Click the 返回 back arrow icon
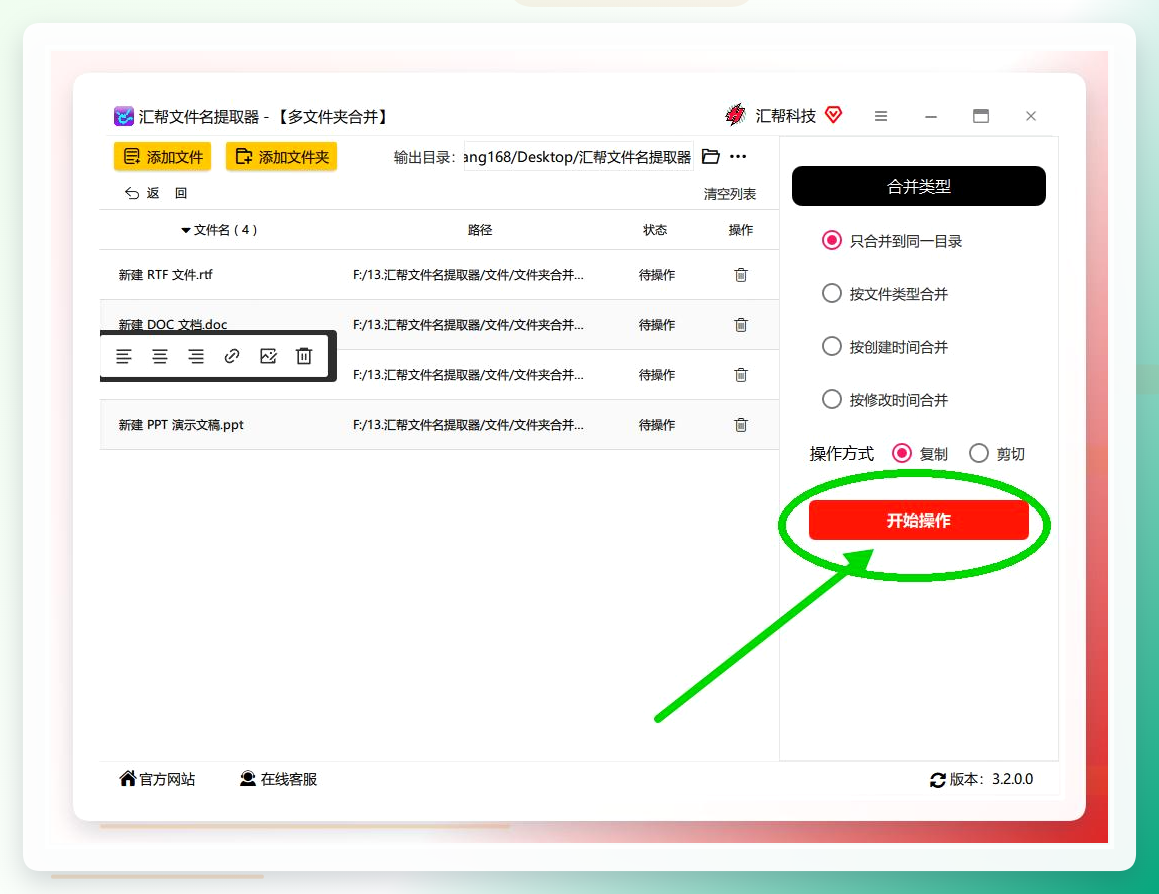 (132, 194)
